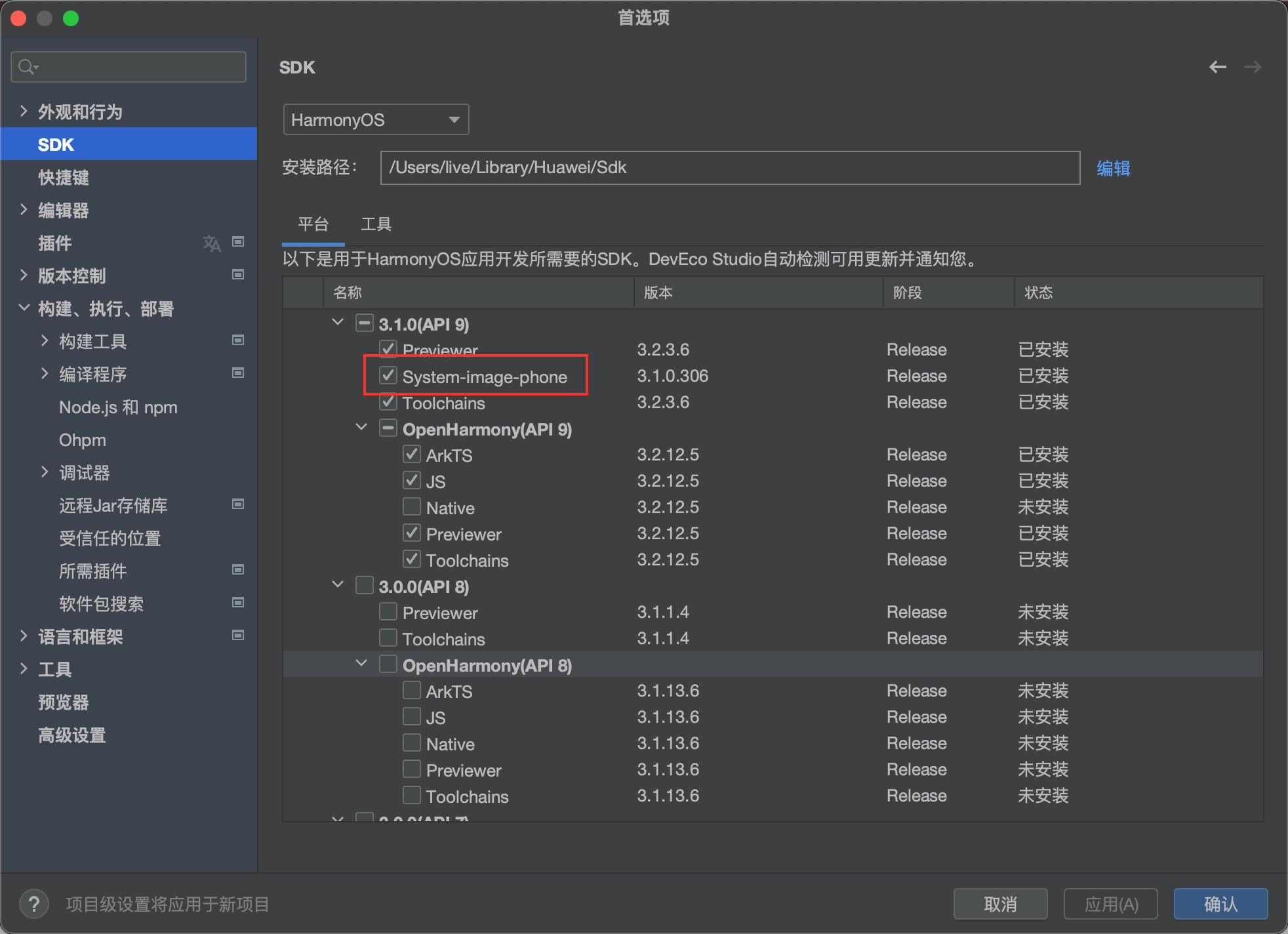1288x934 pixels.
Task: Collapse the 3.1.0(API 9) tree node
Action: coord(338,322)
